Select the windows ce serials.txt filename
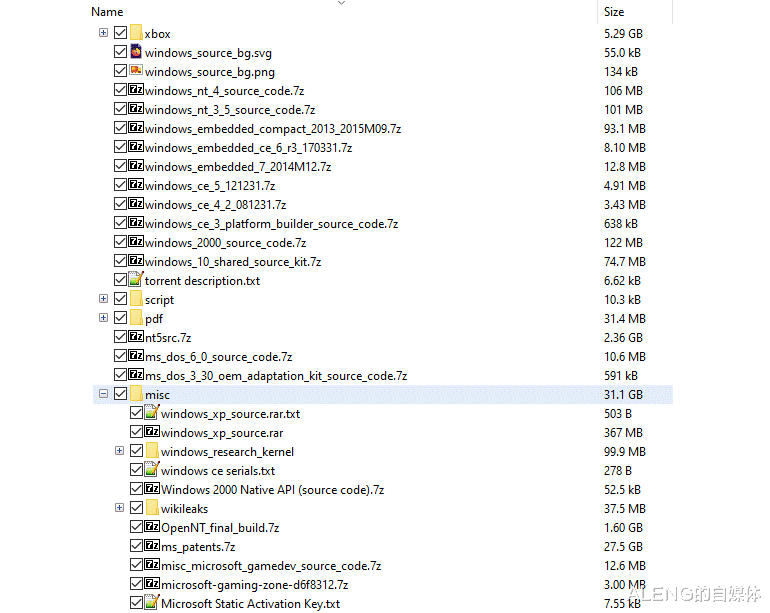Viewport: 770px width, 613px height. tap(218, 471)
